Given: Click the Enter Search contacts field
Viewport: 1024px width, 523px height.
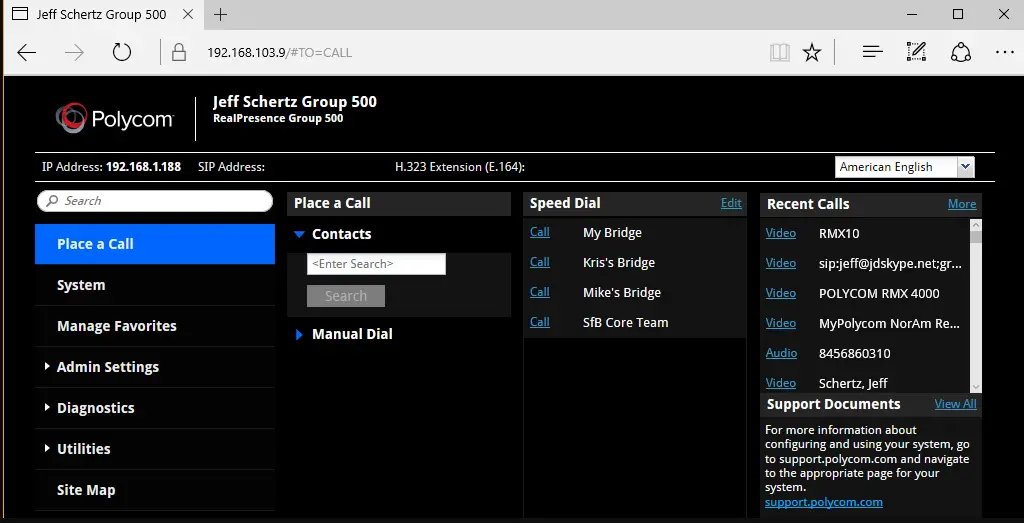Looking at the screenshot, I should (x=376, y=264).
